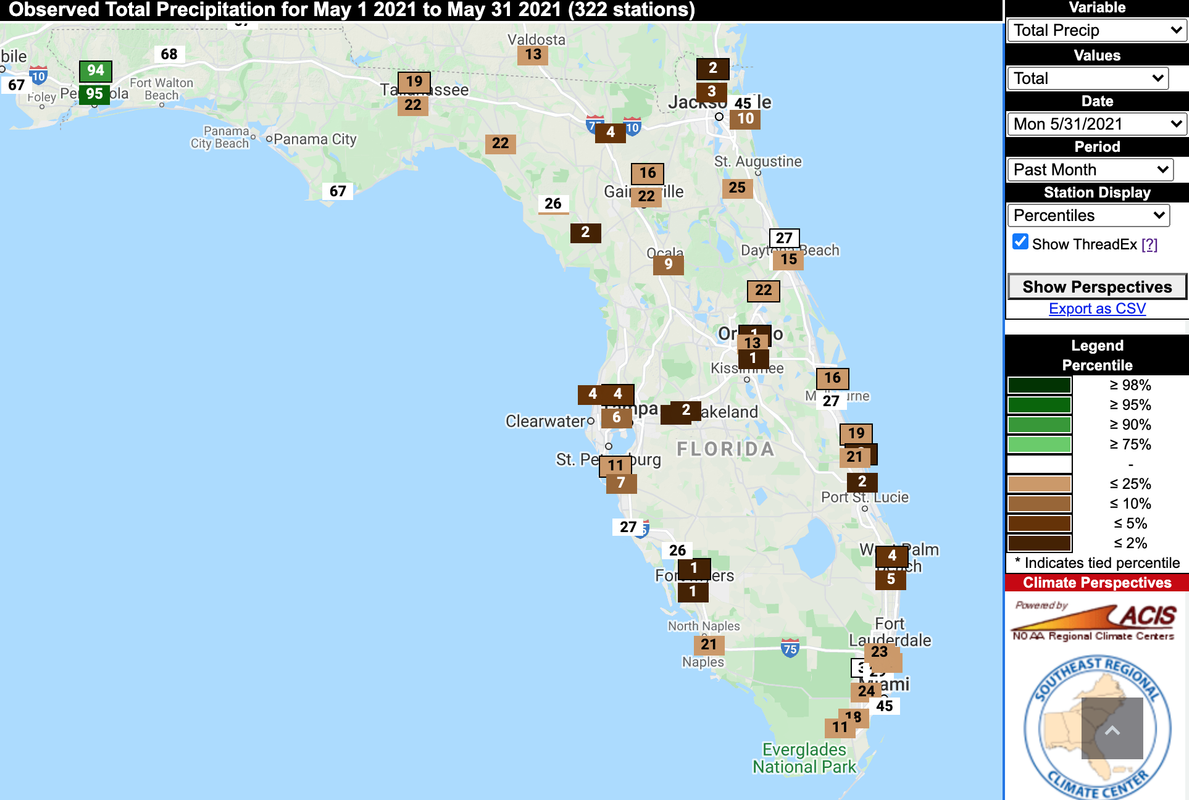The height and width of the screenshot is (800, 1189).
Task: Click the 5 station marker at West Palm Beach
Action: (x=891, y=579)
